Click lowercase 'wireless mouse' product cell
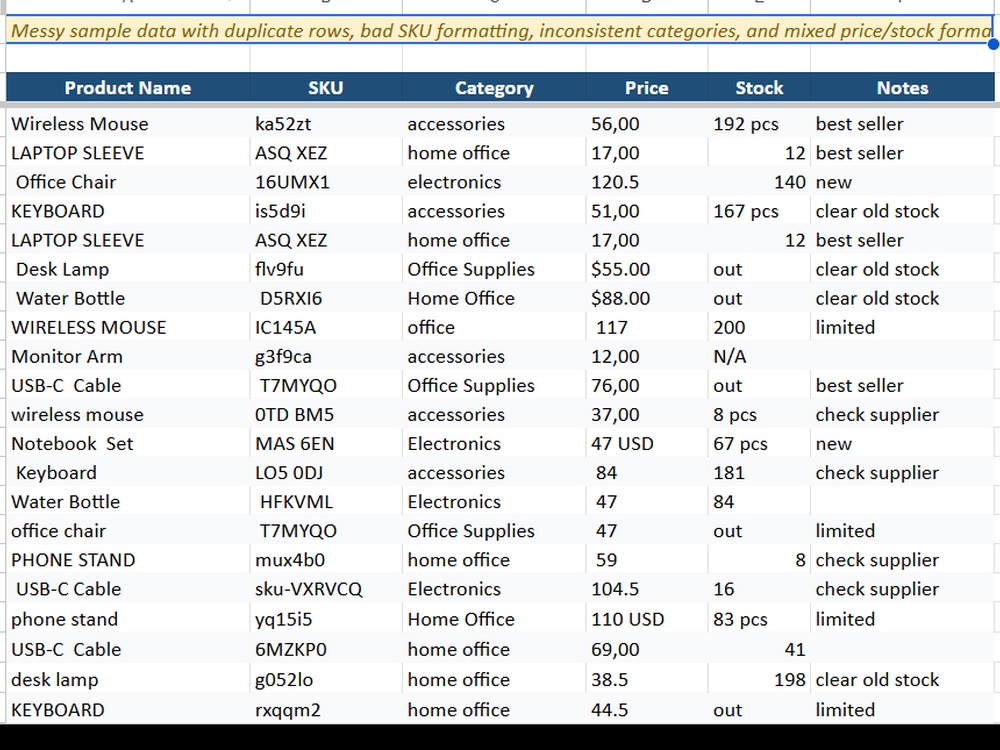This screenshot has height=750, width=1000. 128,415
